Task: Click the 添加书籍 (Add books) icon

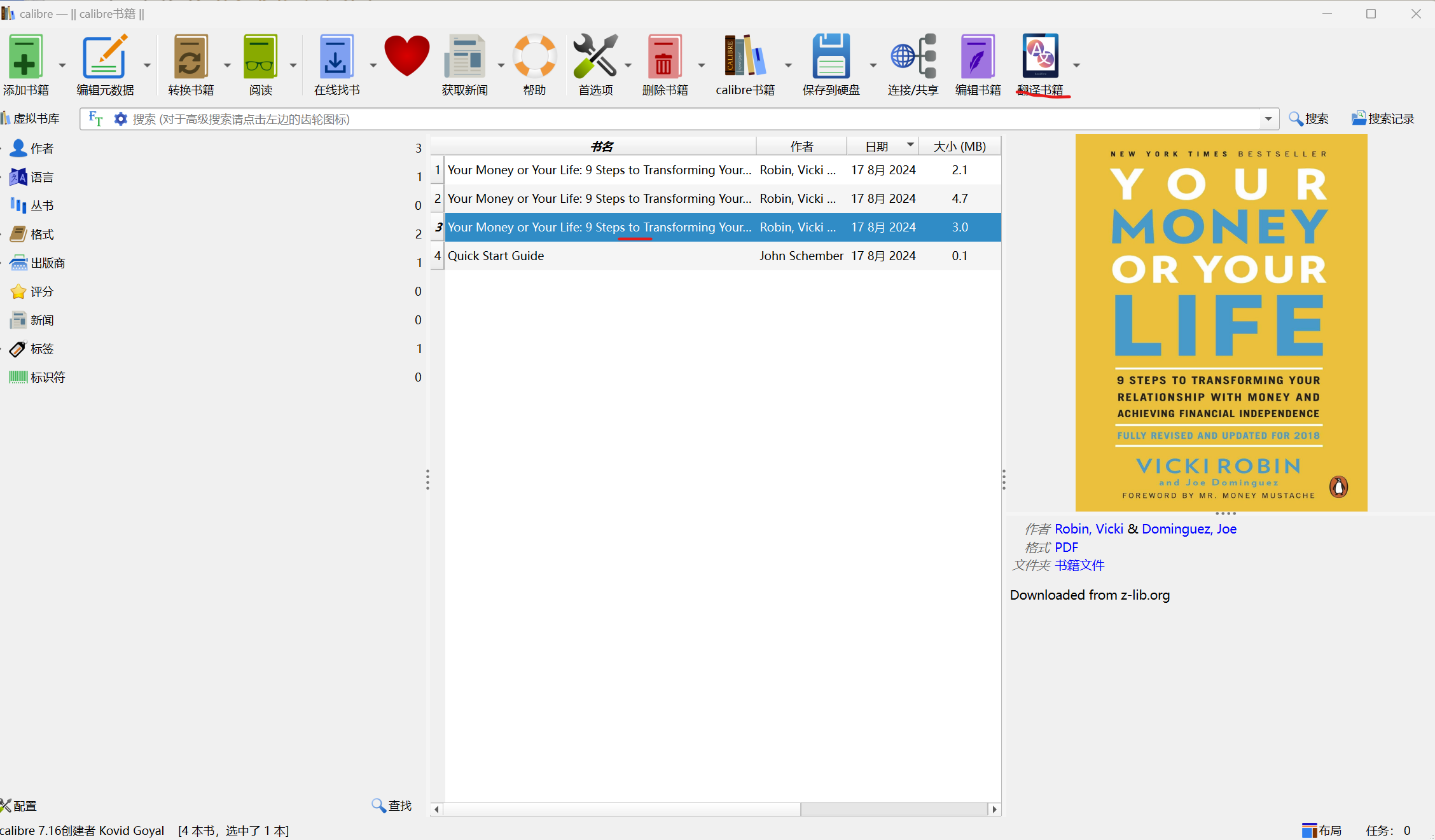Action: click(25, 56)
